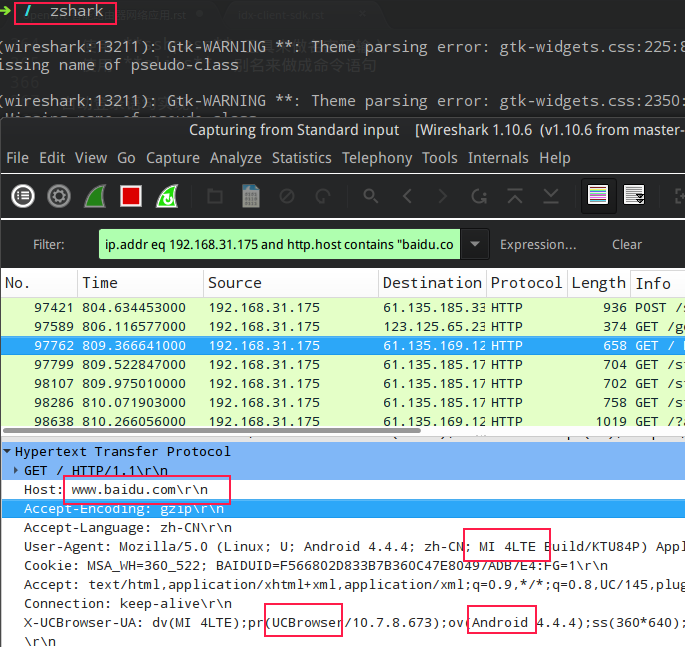
Task: Stop the running capture with red square
Action: 131,196
